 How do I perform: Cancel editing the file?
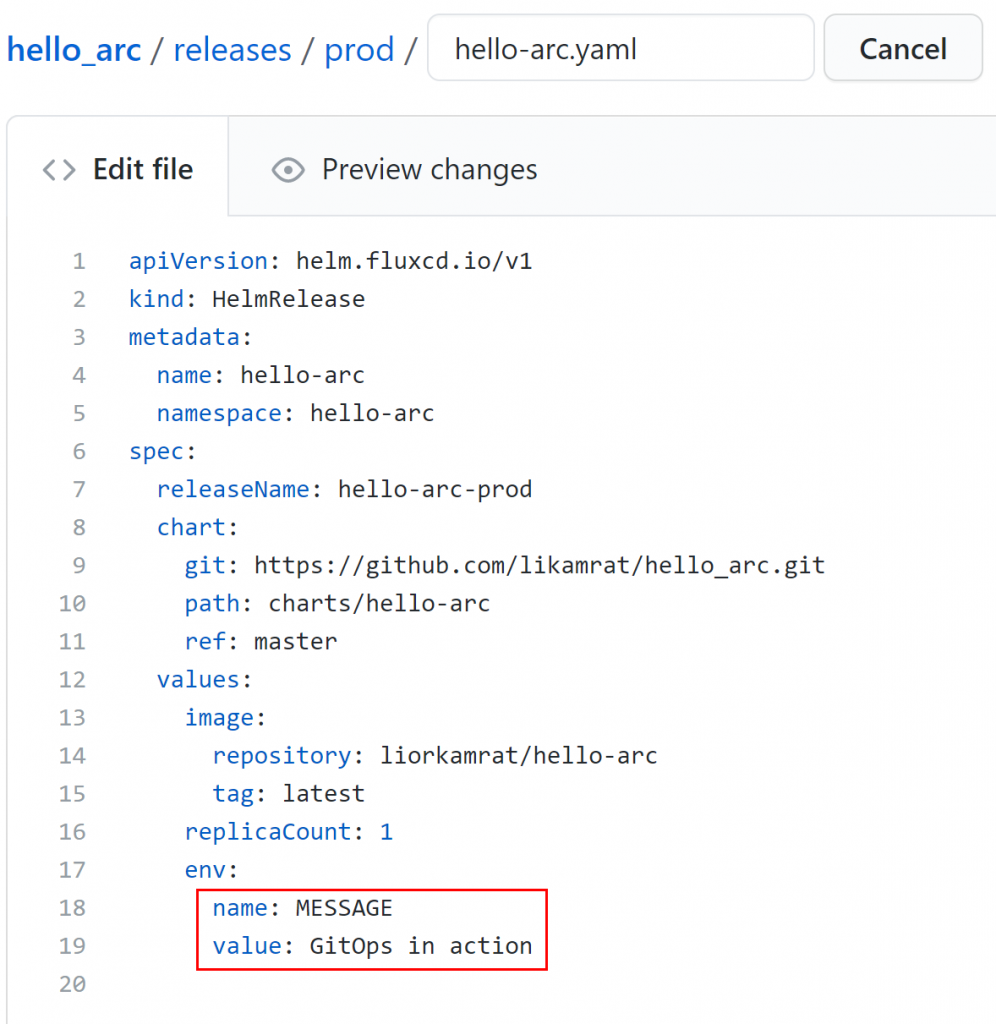(903, 49)
